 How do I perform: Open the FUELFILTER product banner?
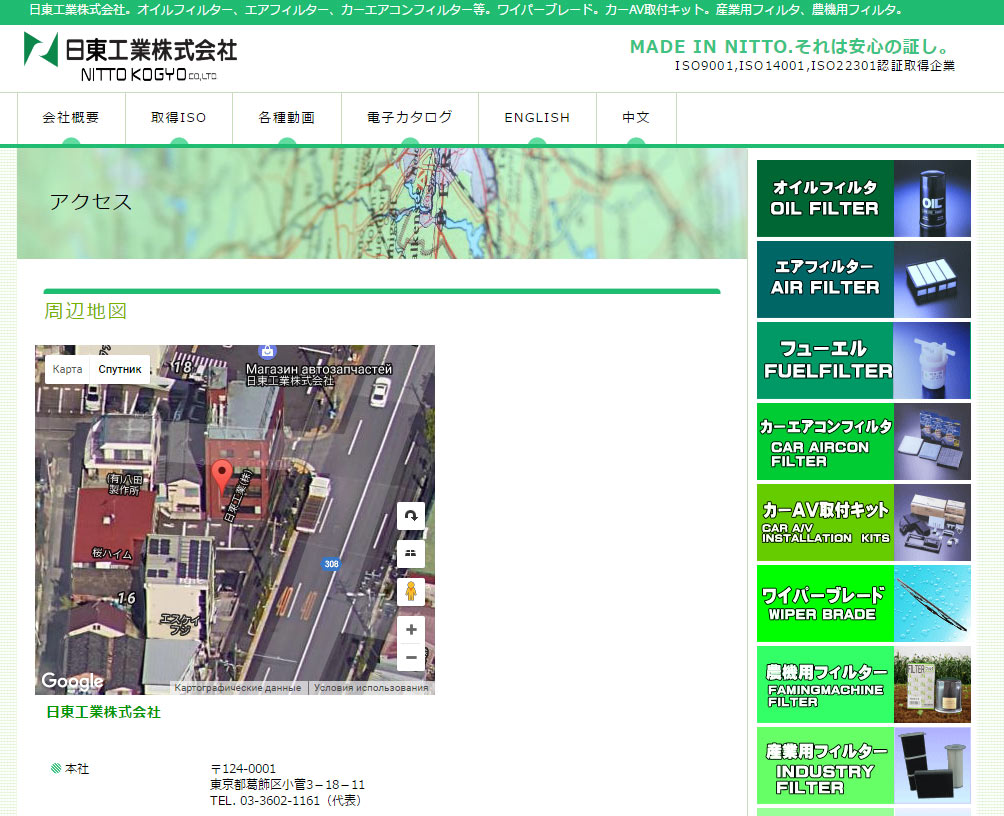(863, 361)
